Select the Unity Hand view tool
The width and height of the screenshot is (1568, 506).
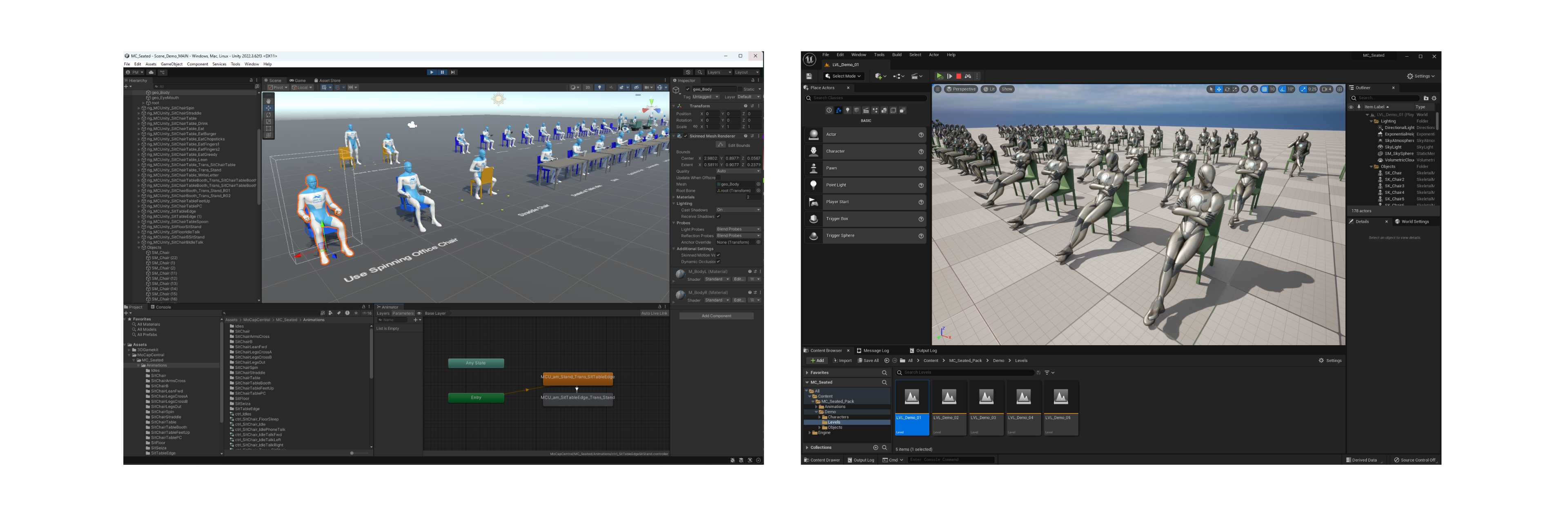(x=268, y=101)
